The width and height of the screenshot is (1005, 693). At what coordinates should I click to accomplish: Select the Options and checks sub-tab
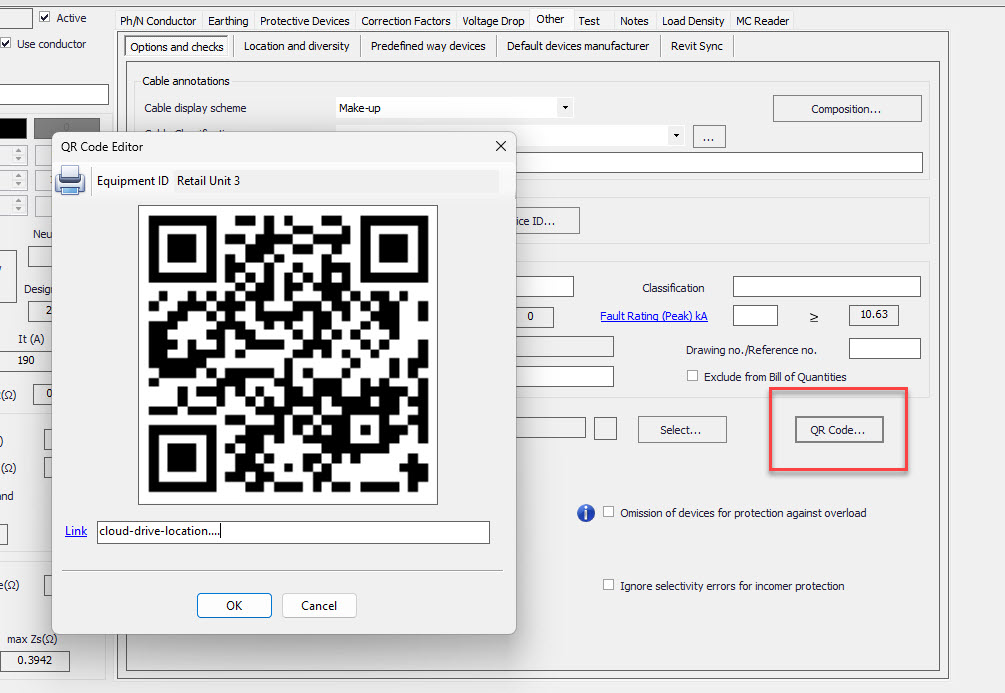point(177,47)
